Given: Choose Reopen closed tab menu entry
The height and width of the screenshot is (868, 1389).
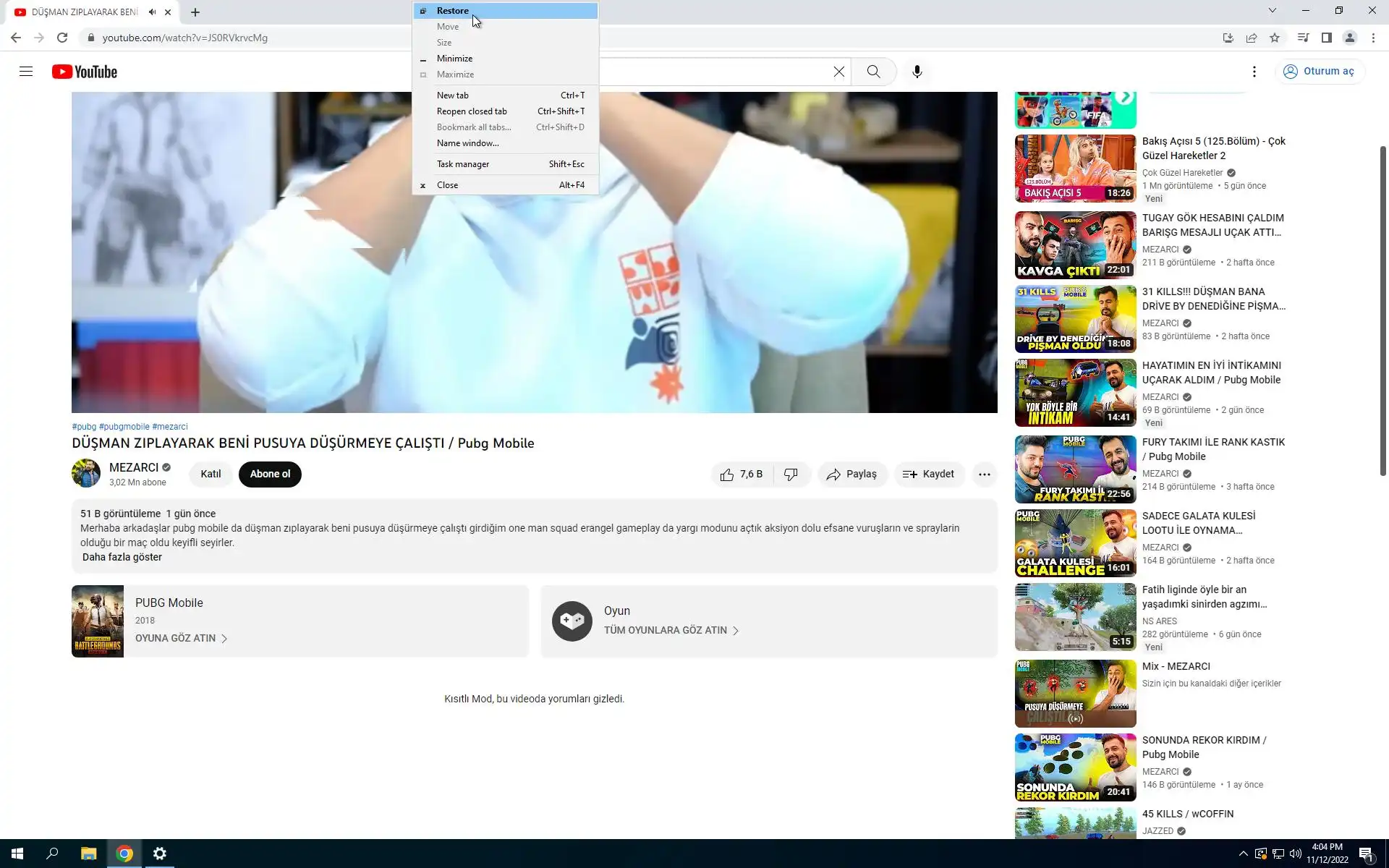Looking at the screenshot, I should [x=472, y=111].
